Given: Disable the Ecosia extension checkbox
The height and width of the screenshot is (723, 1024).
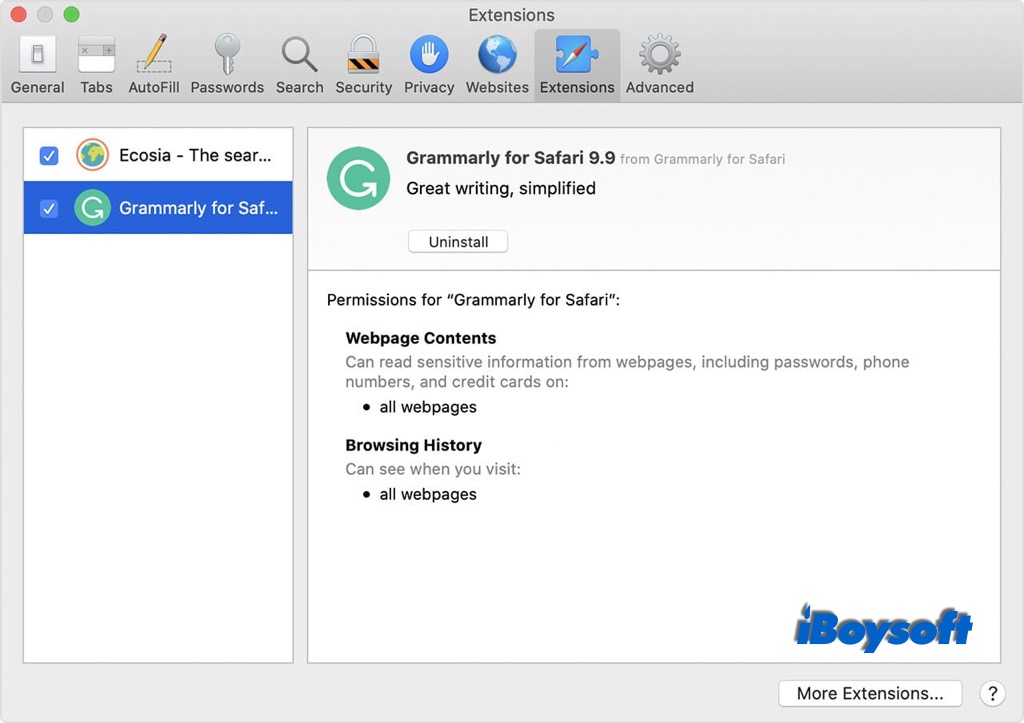Looking at the screenshot, I should click(49, 155).
